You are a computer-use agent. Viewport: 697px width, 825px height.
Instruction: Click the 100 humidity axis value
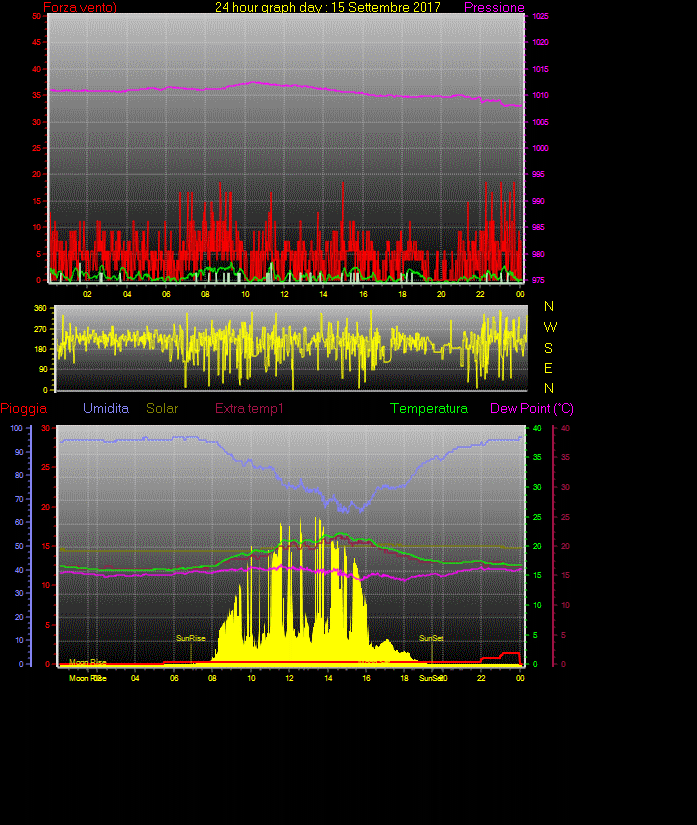click(x=17, y=428)
